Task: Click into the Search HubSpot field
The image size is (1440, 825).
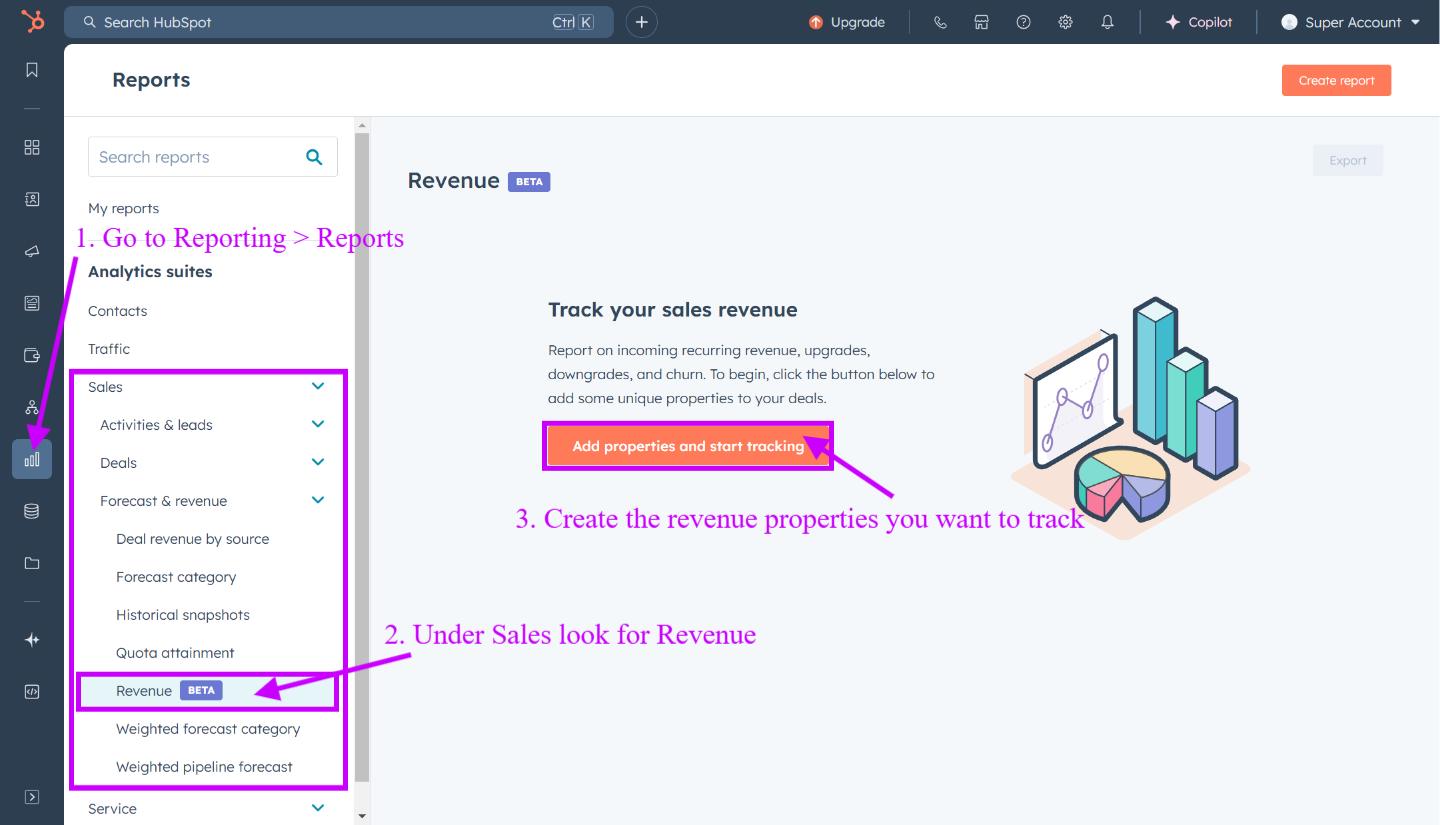Action: tap(338, 22)
